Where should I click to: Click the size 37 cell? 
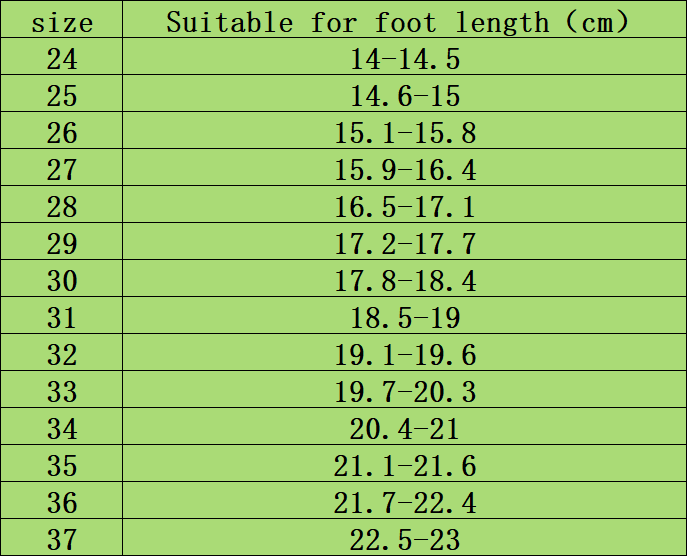click(62, 540)
